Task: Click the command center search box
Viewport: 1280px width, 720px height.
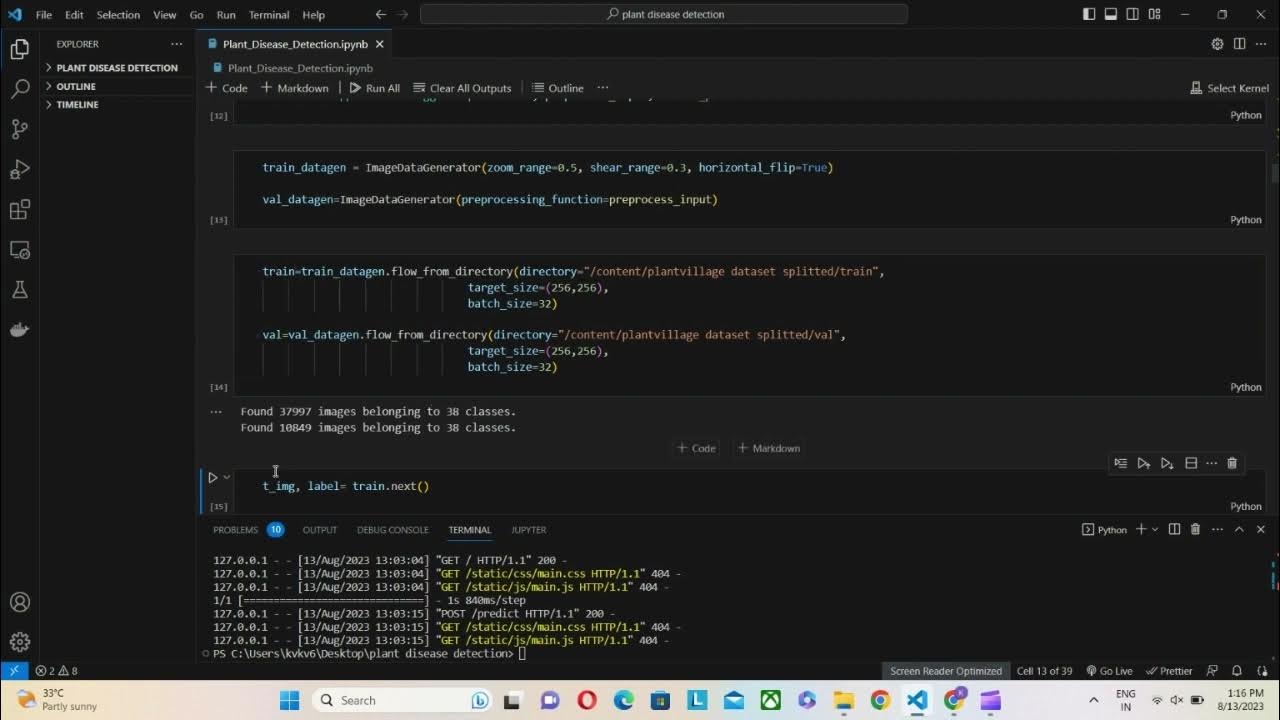Action: [x=664, y=15]
